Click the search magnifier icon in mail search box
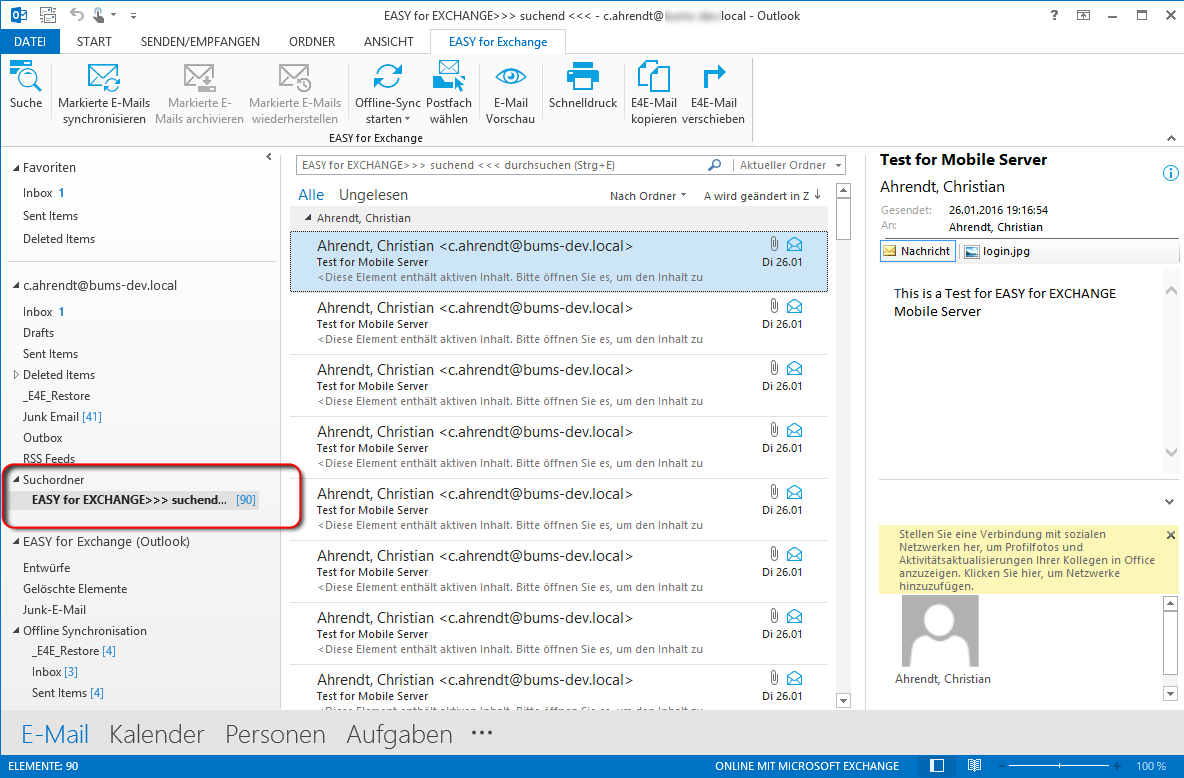The width and height of the screenshot is (1184, 778). (x=714, y=165)
